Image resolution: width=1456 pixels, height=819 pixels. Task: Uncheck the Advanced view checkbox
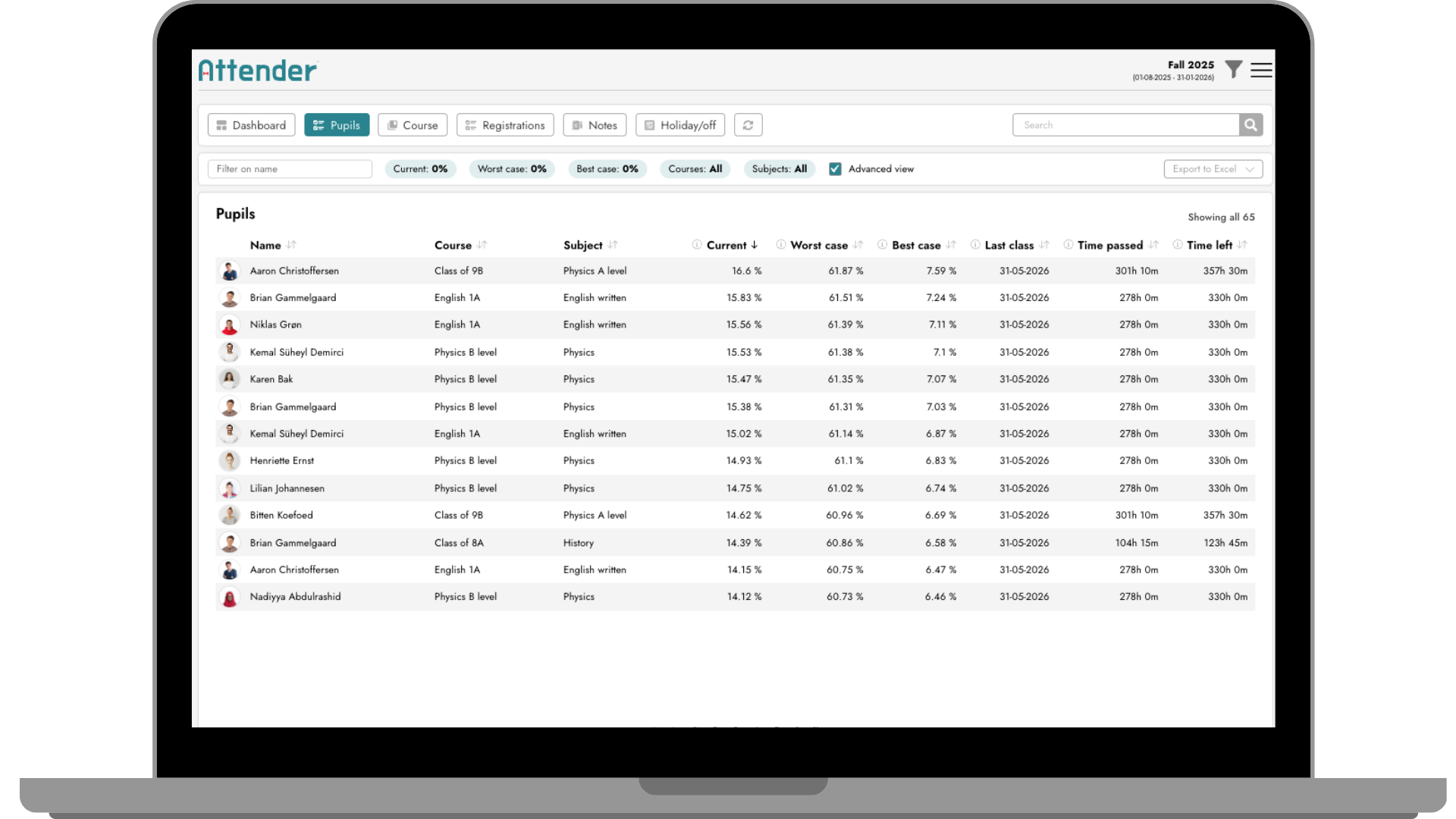coord(835,169)
